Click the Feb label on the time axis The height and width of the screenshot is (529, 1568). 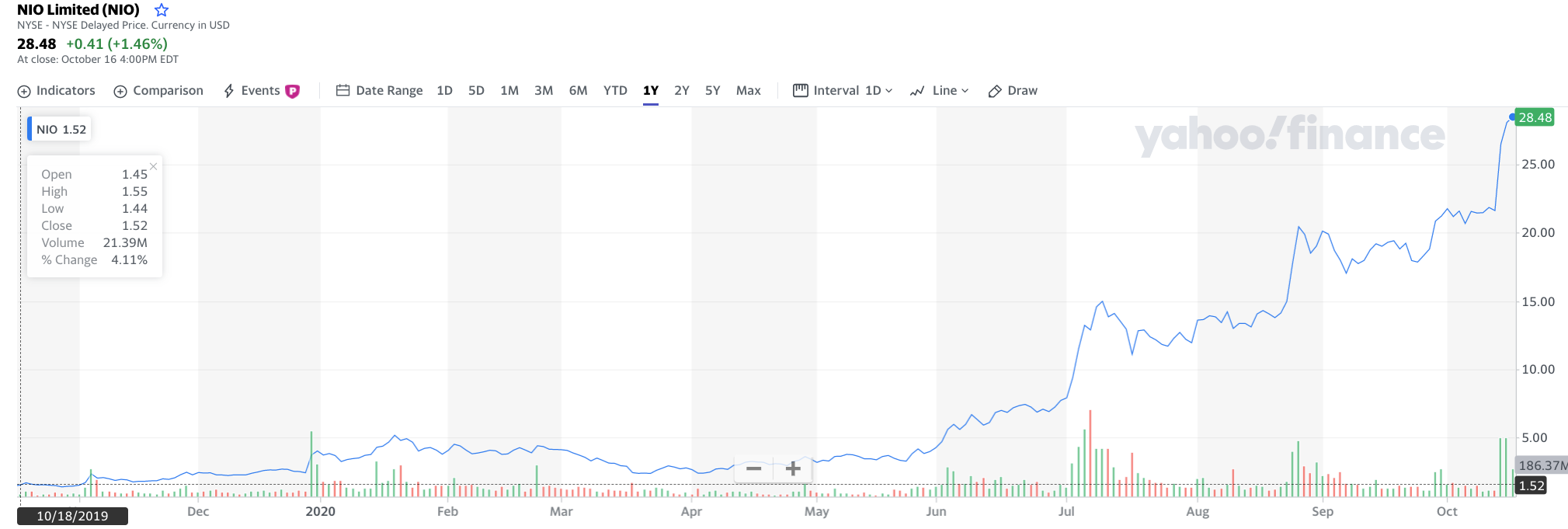(x=447, y=511)
